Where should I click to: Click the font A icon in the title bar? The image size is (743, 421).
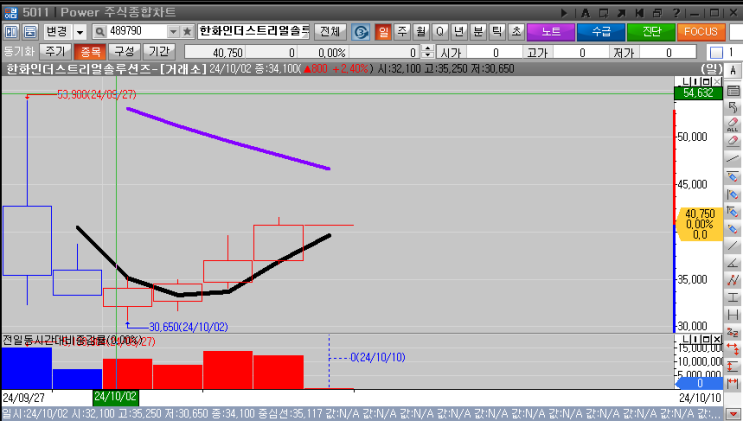click(585, 13)
